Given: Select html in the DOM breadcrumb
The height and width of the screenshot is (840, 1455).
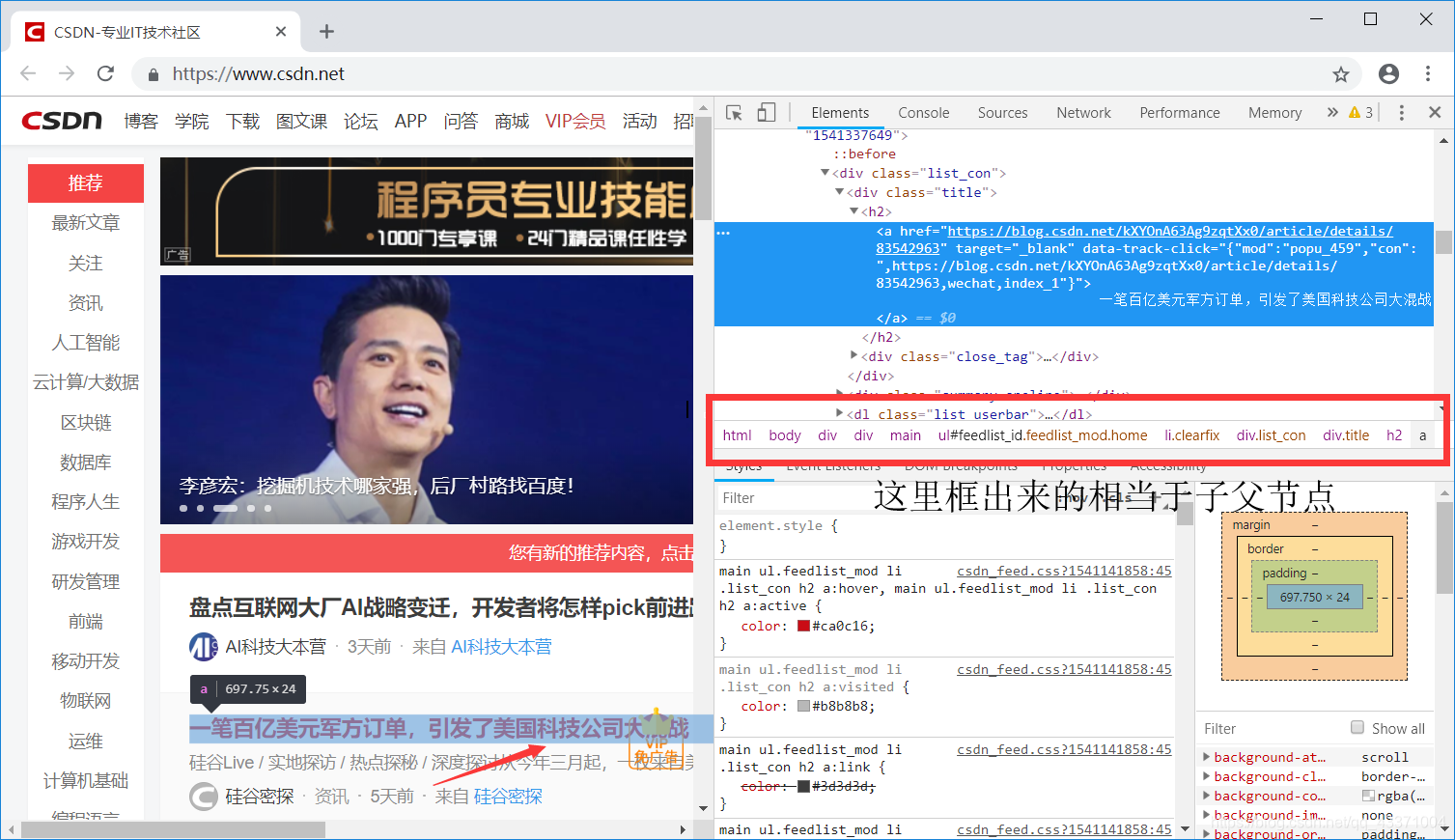Looking at the screenshot, I should [x=737, y=435].
